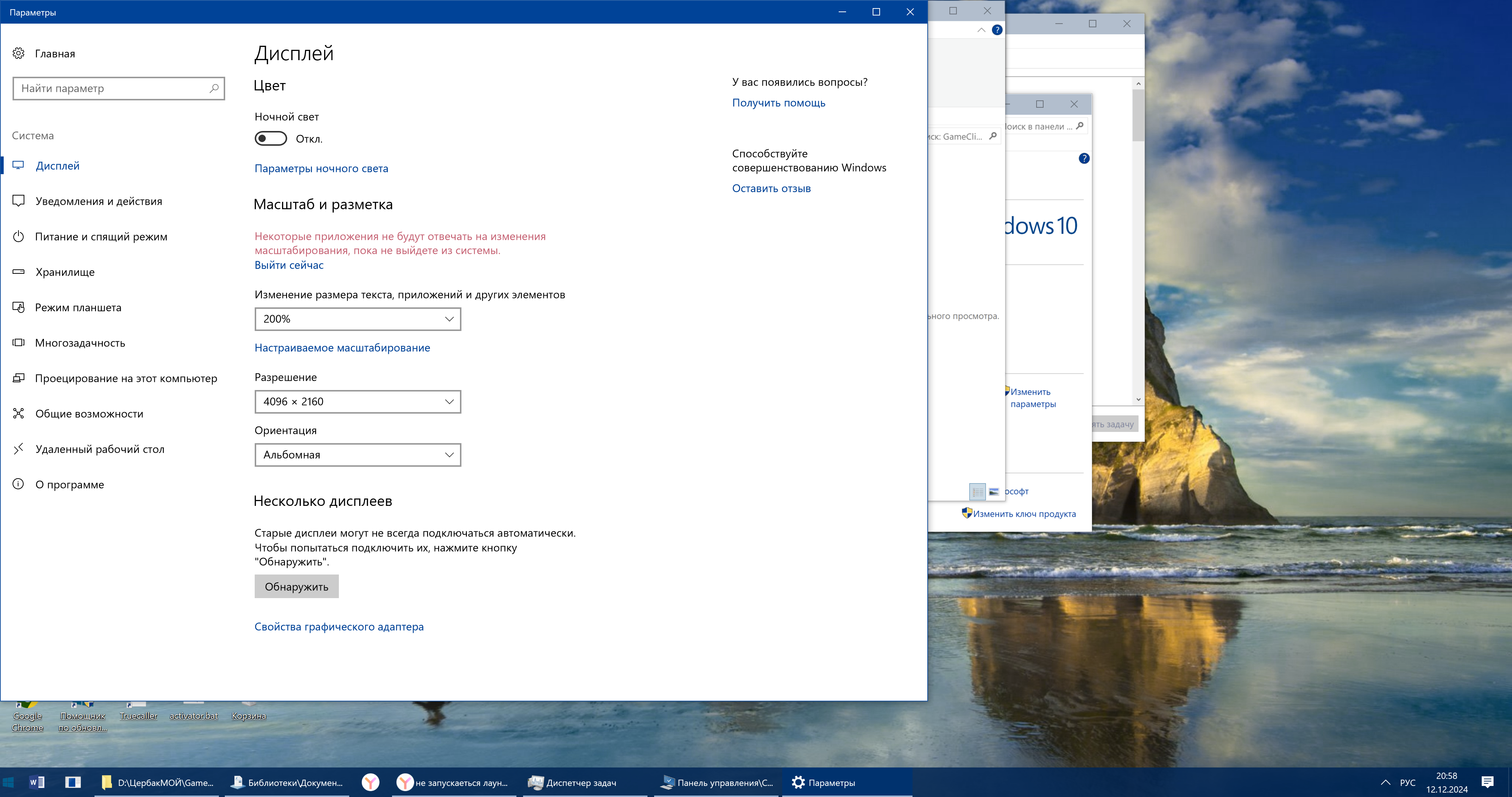The width and height of the screenshot is (1512, 797).
Task: Focus the Найти параметр search field
Action: [x=118, y=88]
